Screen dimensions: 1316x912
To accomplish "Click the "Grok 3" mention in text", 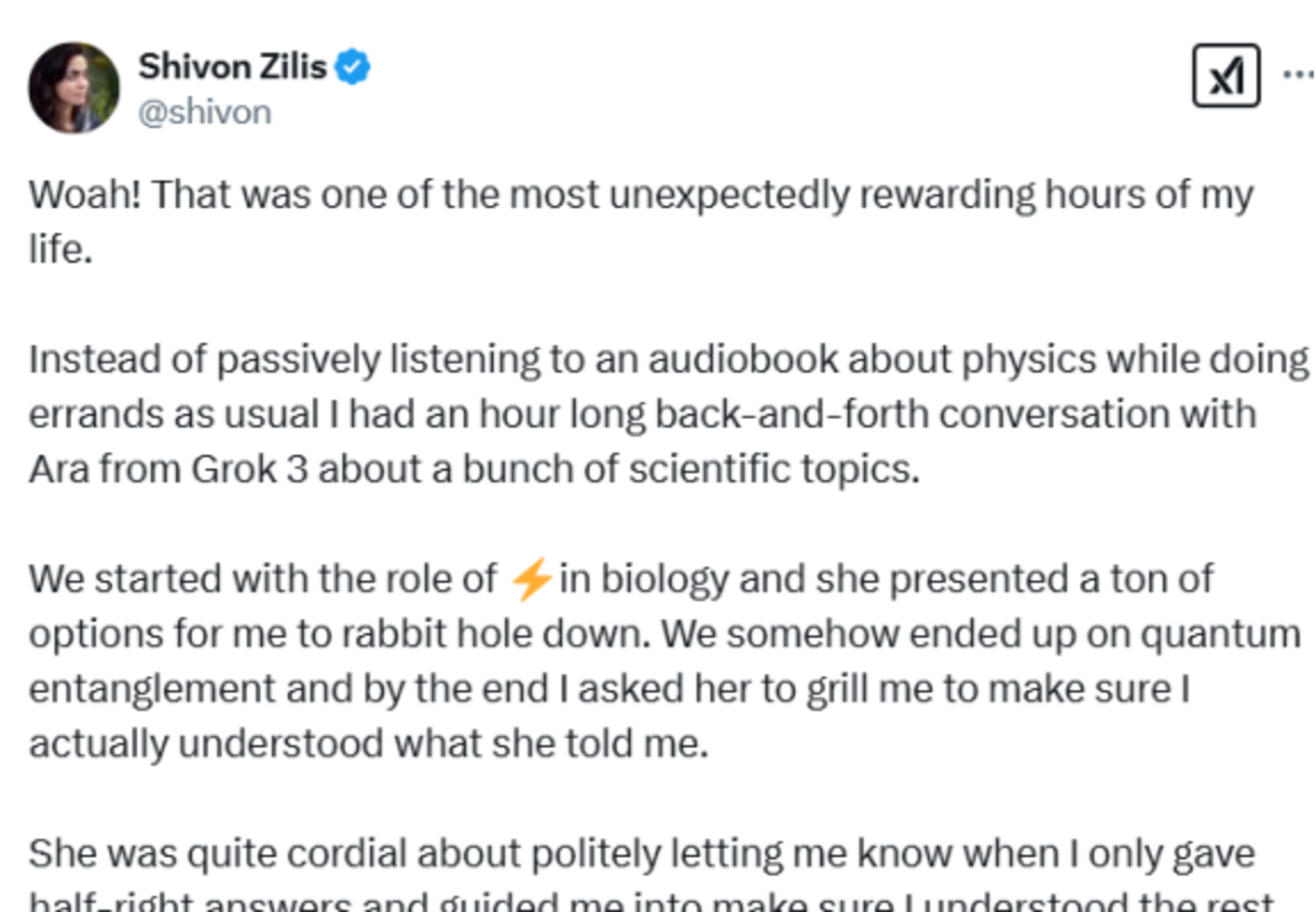I will (x=249, y=469).
